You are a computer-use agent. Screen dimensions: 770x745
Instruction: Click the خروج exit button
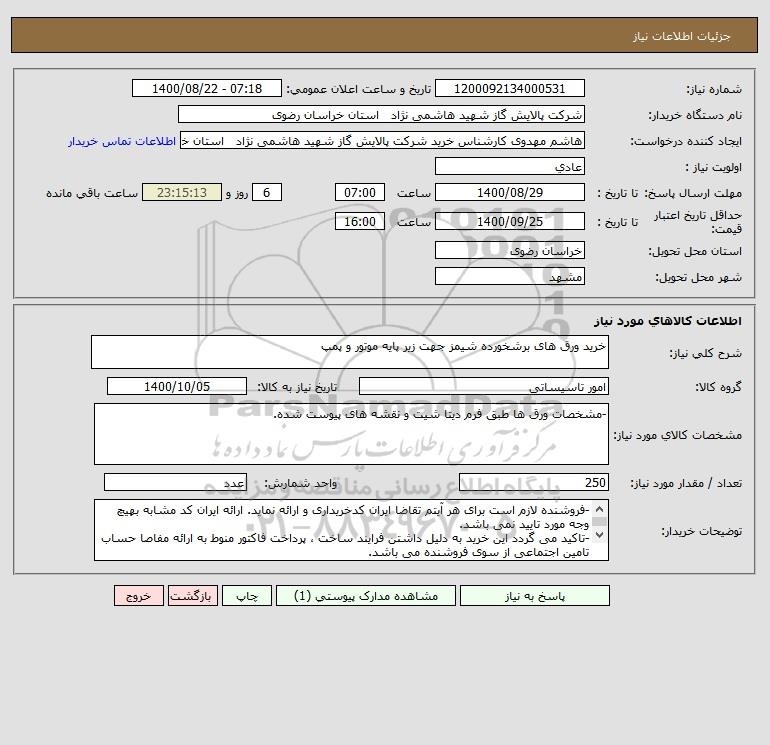[x=138, y=596]
